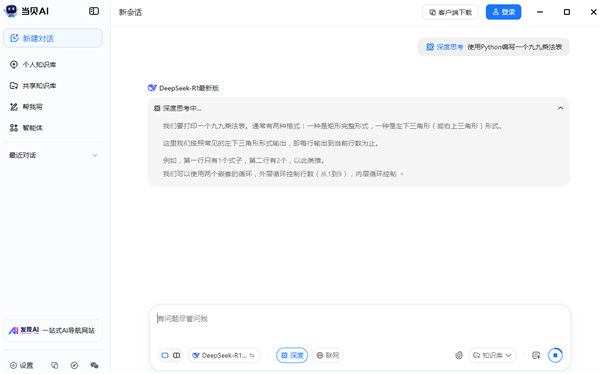Open the 智能体 agents page
Screen dimensions: 600x374
pyautogui.click(x=26, y=127)
